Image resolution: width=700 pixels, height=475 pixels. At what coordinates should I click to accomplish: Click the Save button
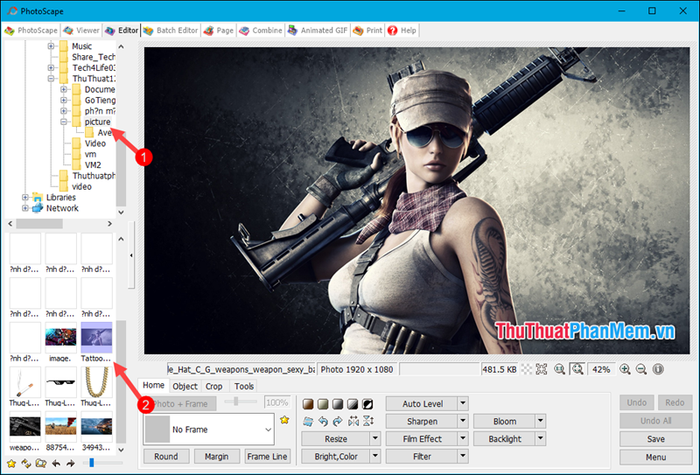[x=656, y=439]
